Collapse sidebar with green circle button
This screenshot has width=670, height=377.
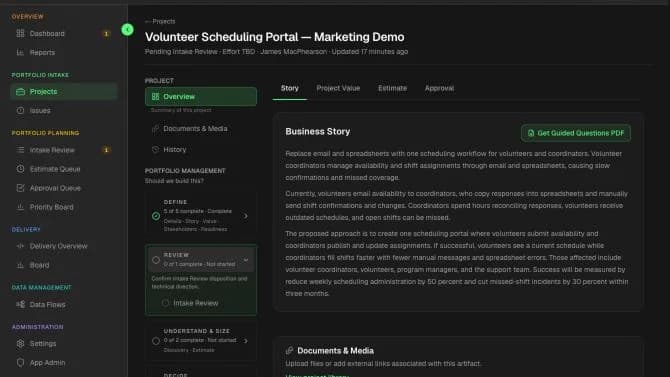[127, 29]
